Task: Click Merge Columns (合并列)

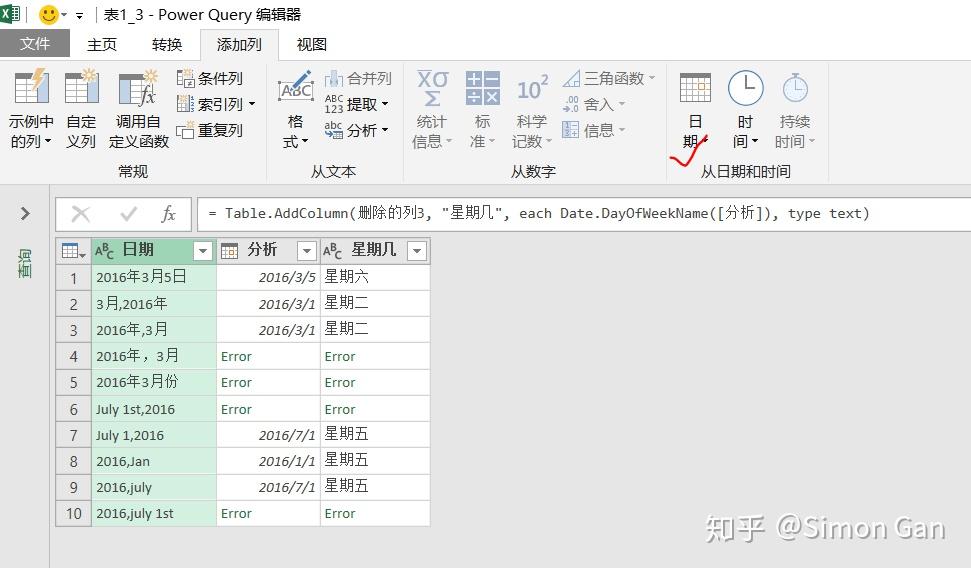Action: (358, 79)
